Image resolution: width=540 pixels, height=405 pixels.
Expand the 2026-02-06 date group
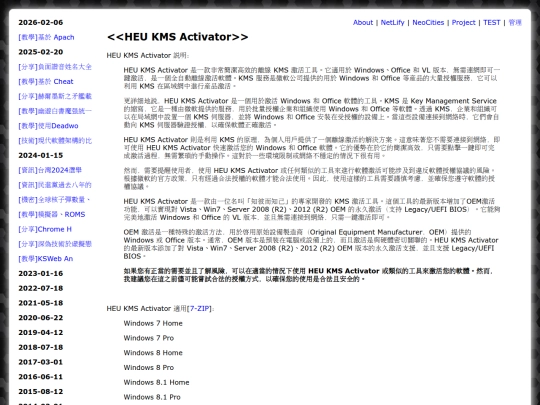(x=41, y=22)
